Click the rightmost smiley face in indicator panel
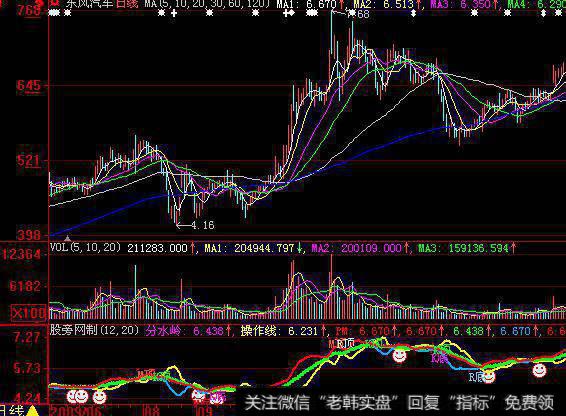The width and height of the screenshot is (566, 416). (x=540, y=370)
